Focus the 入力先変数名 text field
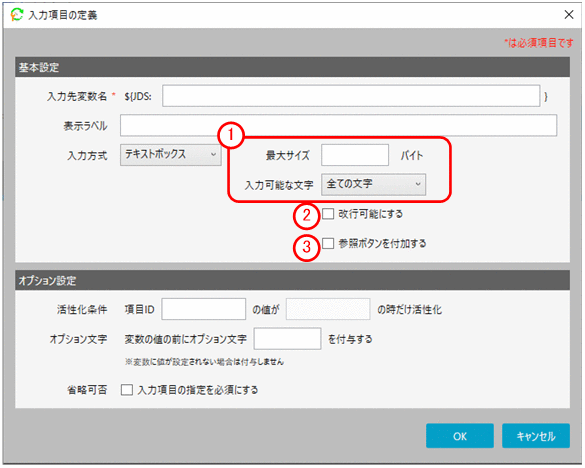 [x=351, y=96]
